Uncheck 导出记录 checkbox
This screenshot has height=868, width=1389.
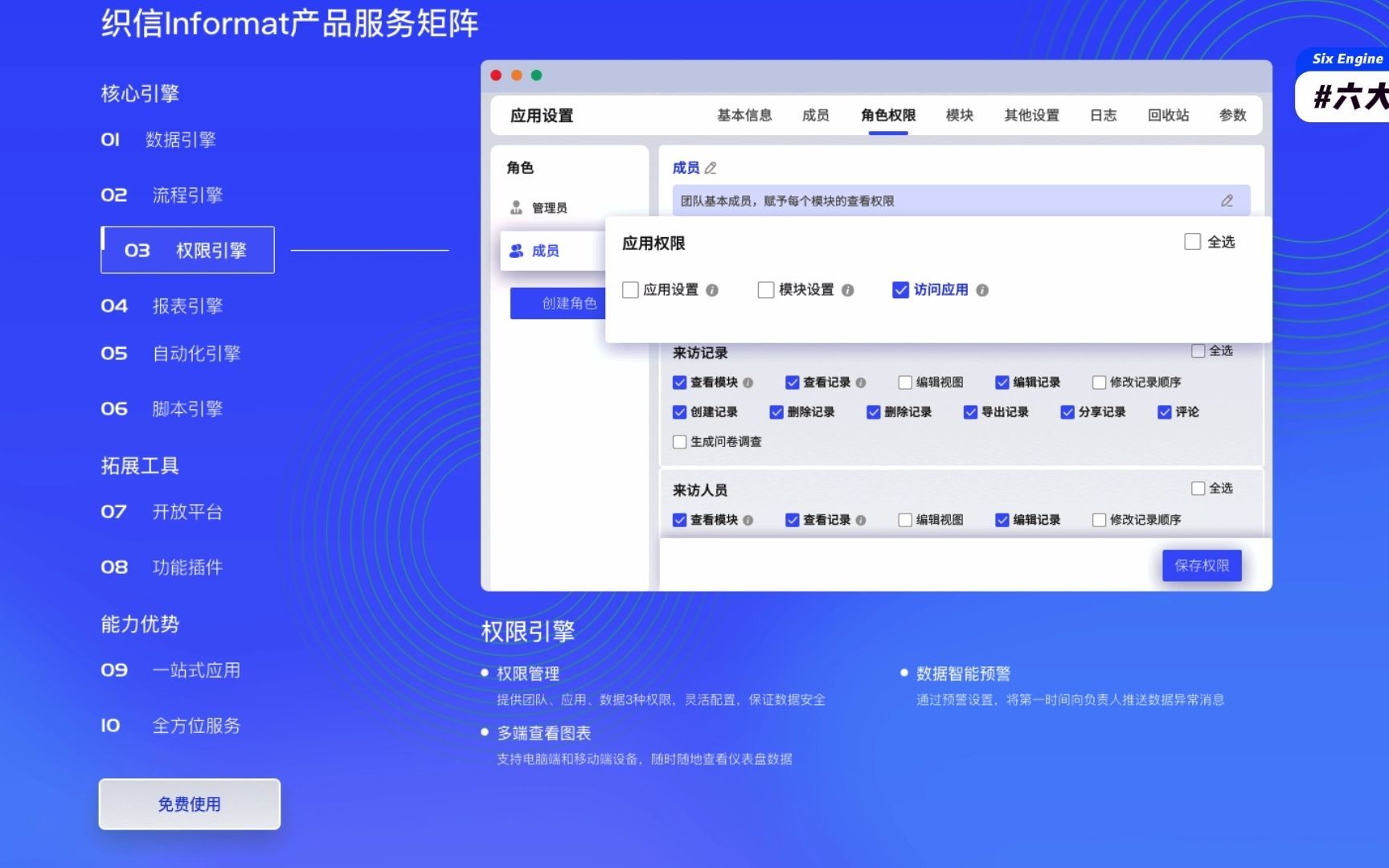[970, 412]
